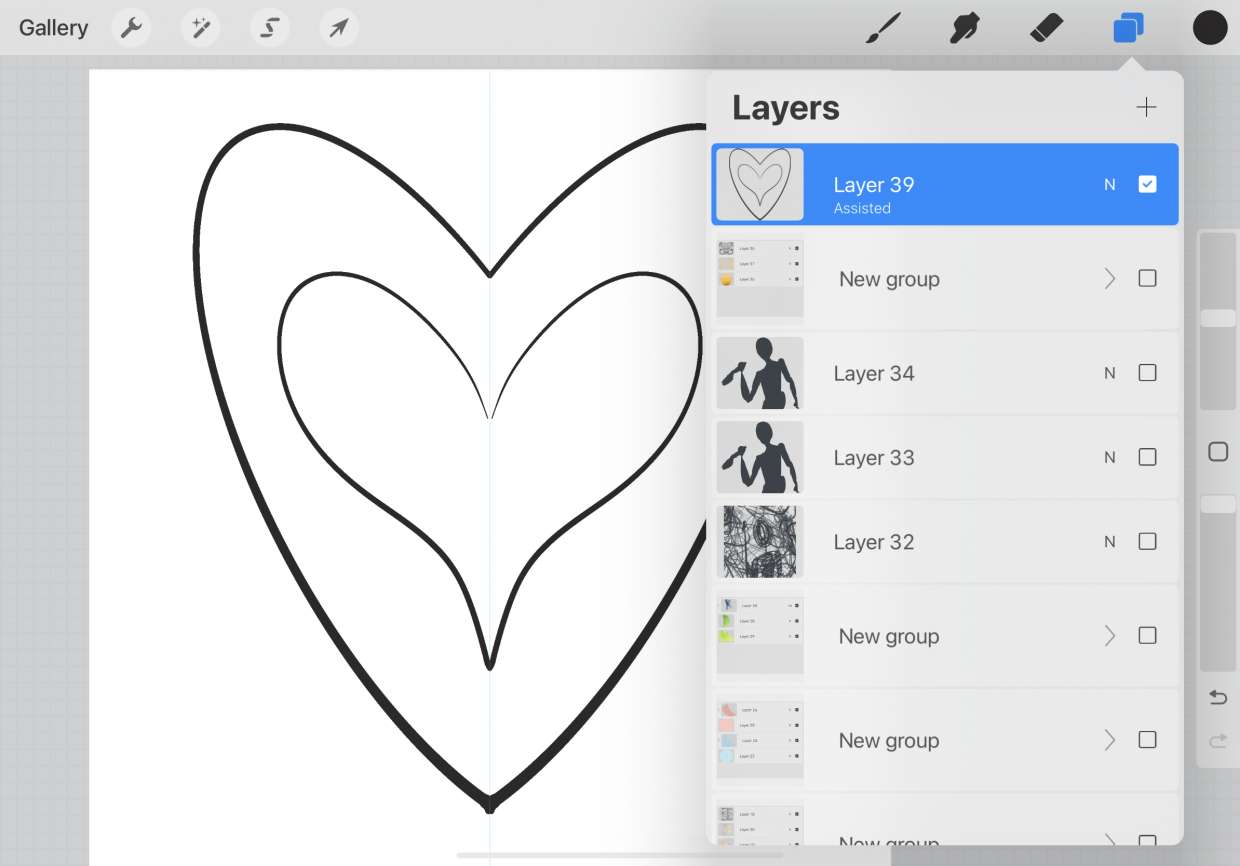Select the Eraser tool
Image resolution: width=1240 pixels, height=866 pixels.
click(1046, 28)
